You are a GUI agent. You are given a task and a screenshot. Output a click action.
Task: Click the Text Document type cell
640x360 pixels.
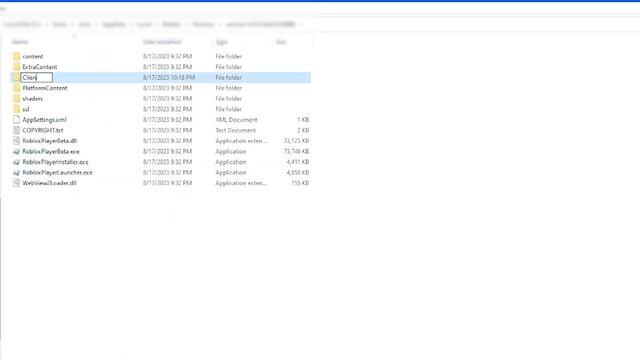[236, 130]
